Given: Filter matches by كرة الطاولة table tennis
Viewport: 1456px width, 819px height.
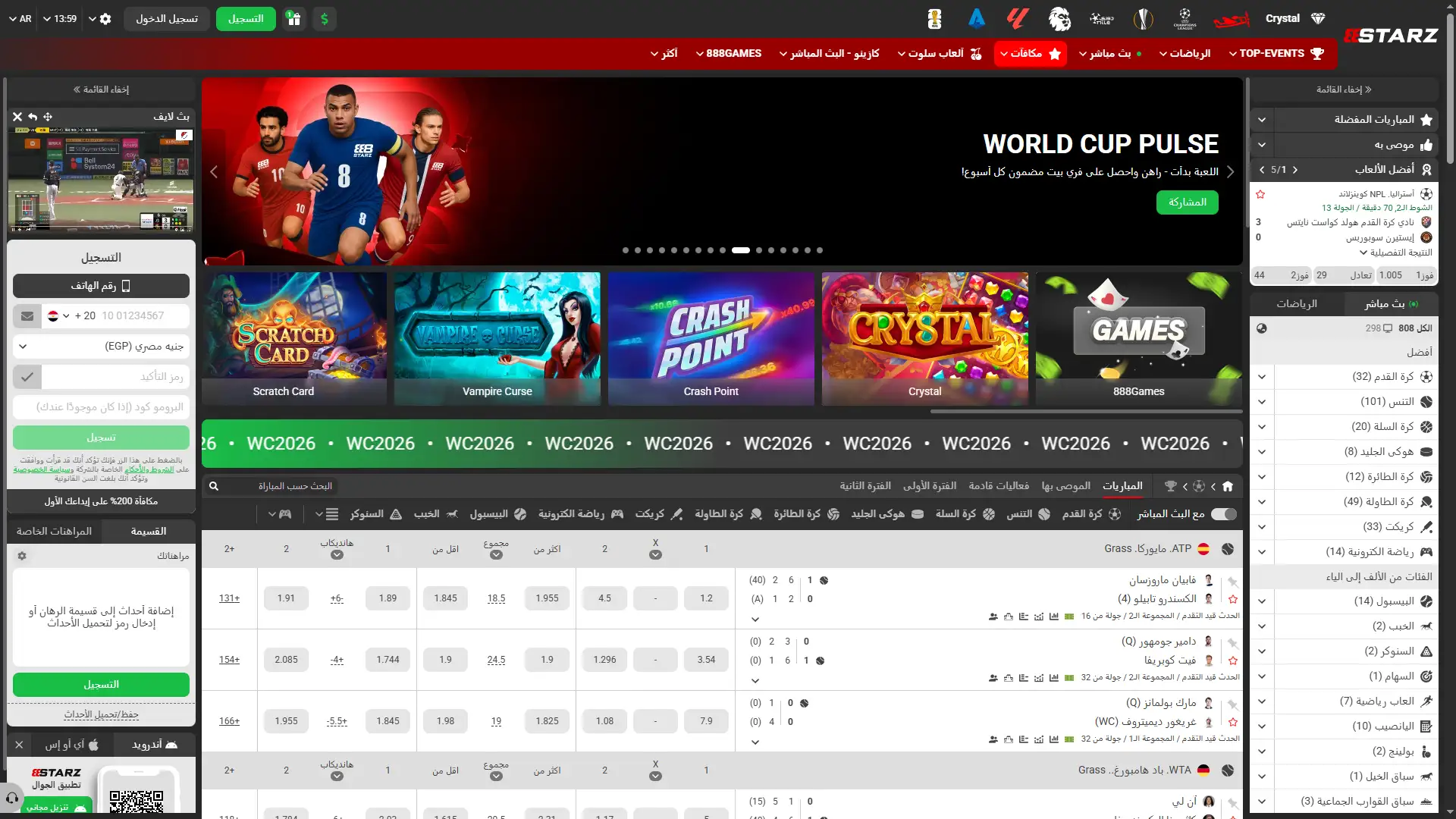Looking at the screenshot, I should point(729,514).
